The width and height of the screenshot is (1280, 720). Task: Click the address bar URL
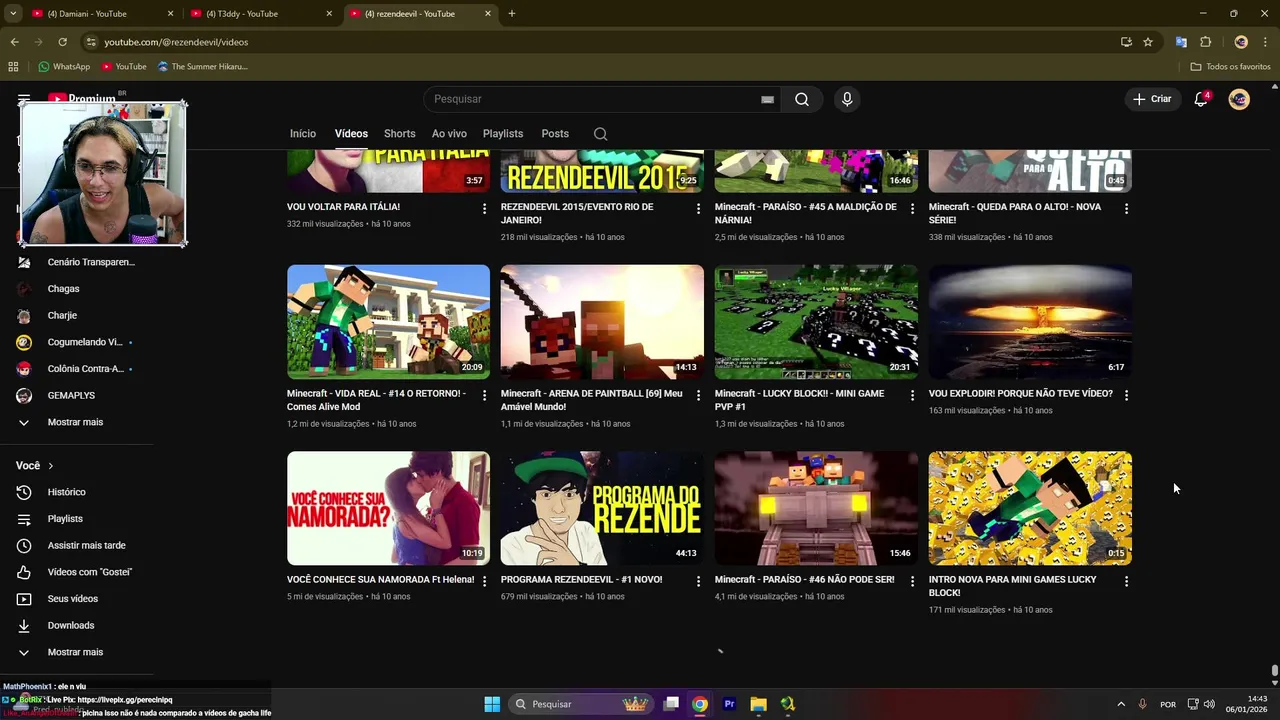pyautogui.click(x=176, y=42)
